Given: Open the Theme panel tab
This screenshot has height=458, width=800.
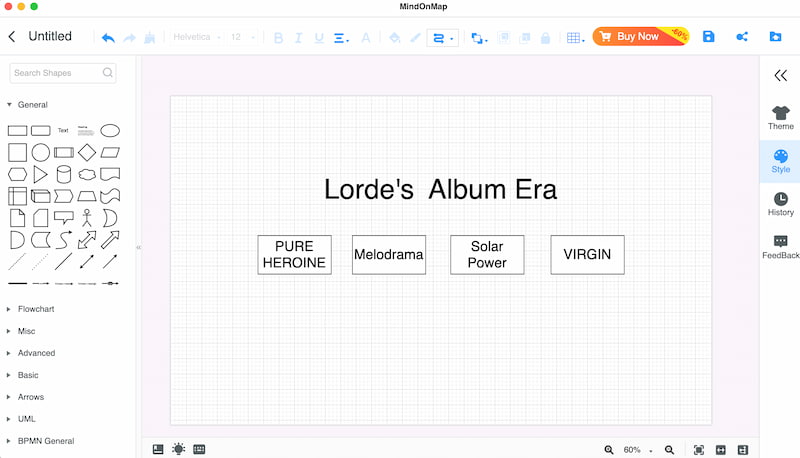Looking at the screenshot, I should click(781, 118).
